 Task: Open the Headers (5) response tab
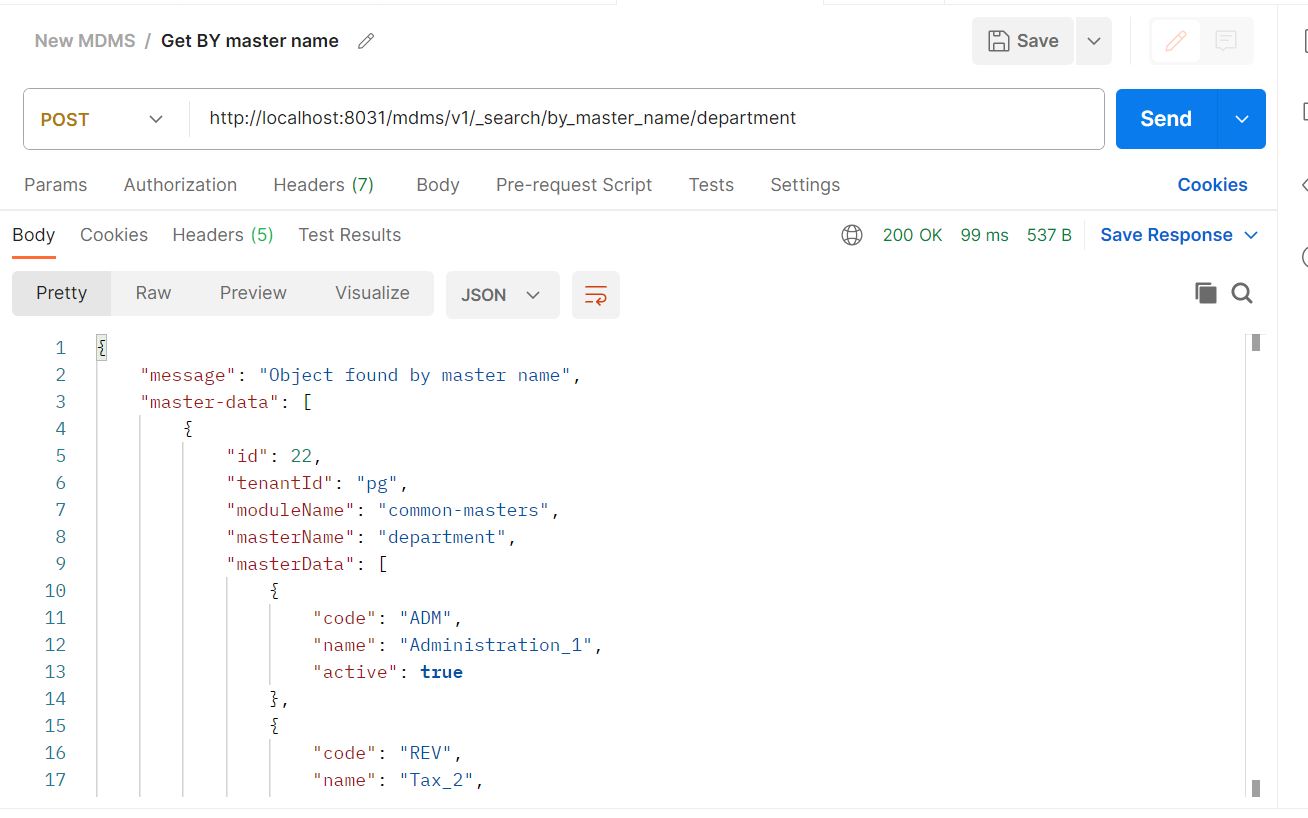(222, 235)
